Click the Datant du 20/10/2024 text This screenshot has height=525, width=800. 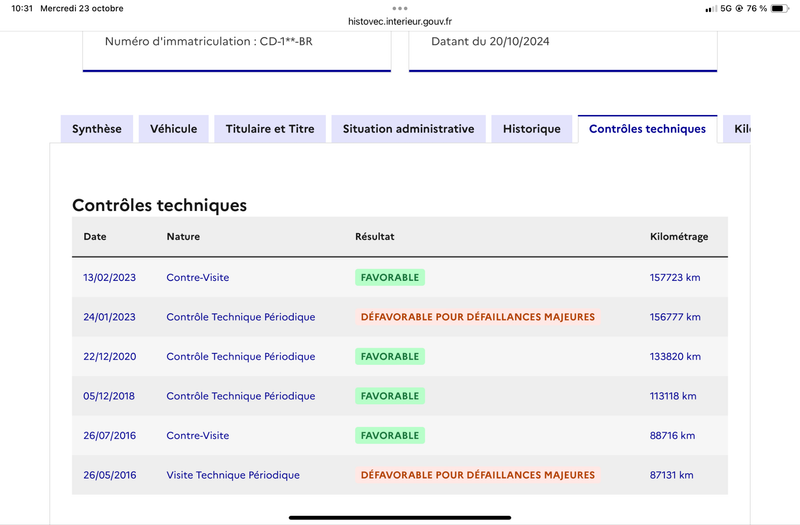click(x=490, y=41)
